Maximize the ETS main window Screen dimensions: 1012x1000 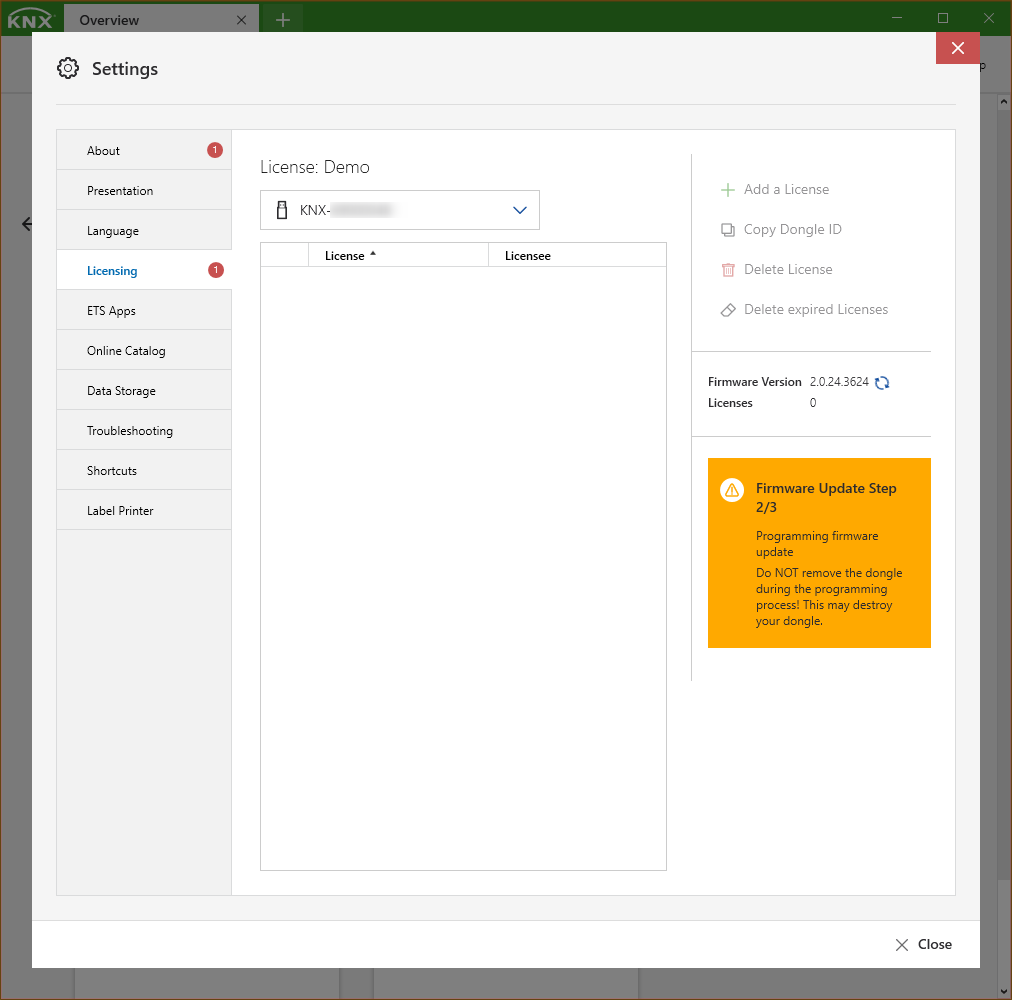(x=943, y=18)
